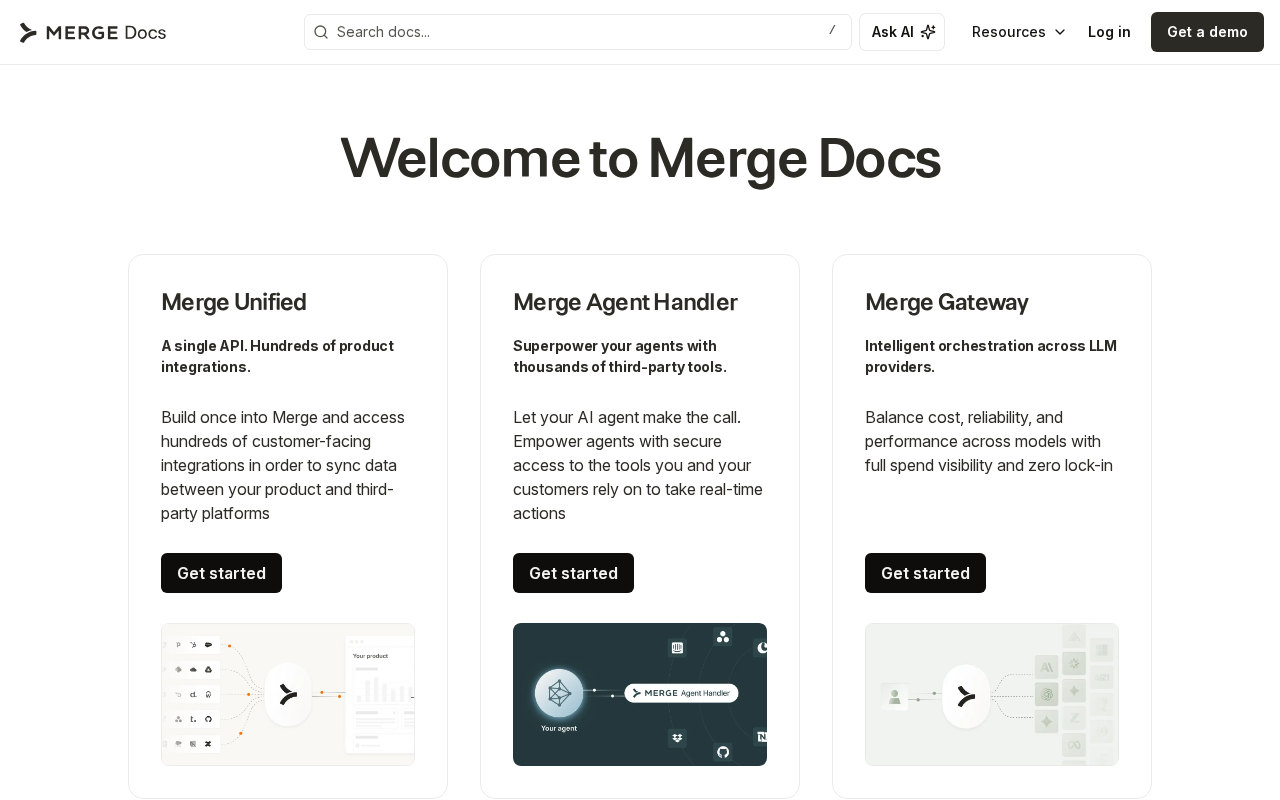Click the Your agent orb icon

click(559, 693)
